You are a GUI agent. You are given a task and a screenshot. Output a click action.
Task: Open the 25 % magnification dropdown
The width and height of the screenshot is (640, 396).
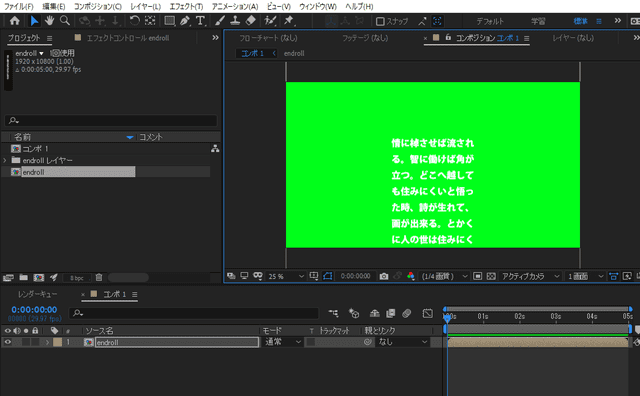click(x=286, y=276)
